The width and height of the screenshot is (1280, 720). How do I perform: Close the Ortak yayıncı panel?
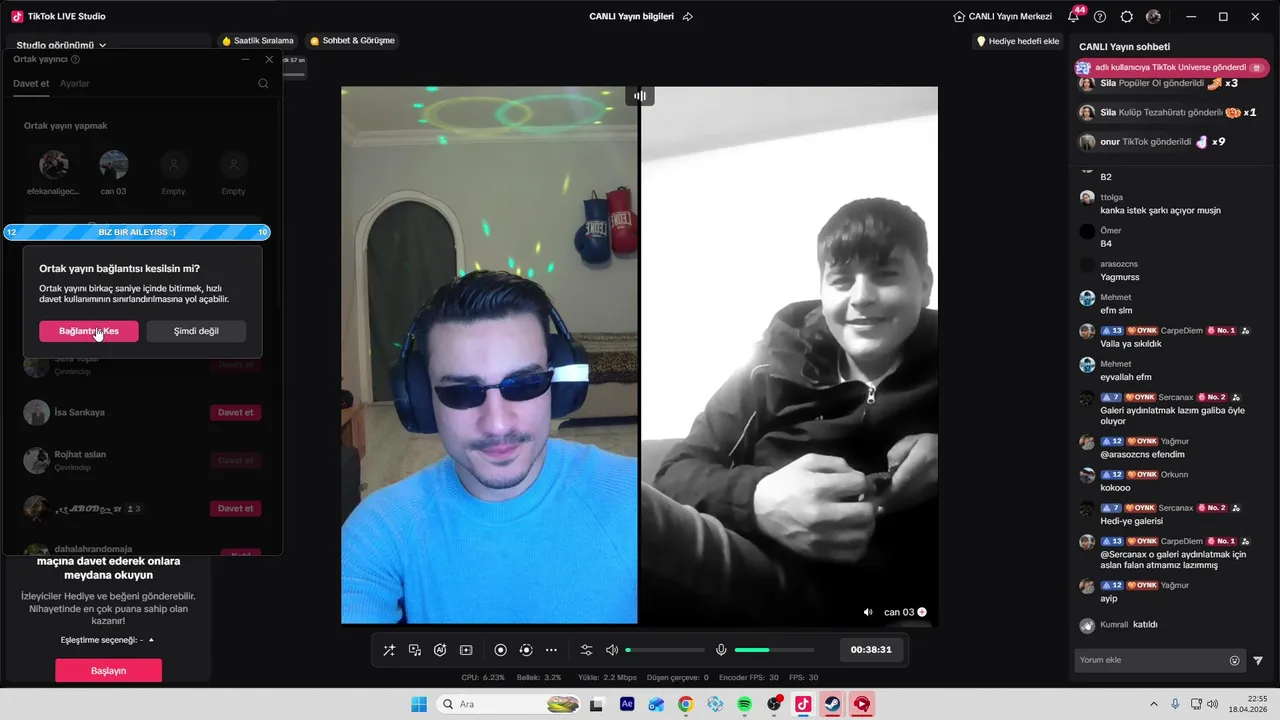269,59
